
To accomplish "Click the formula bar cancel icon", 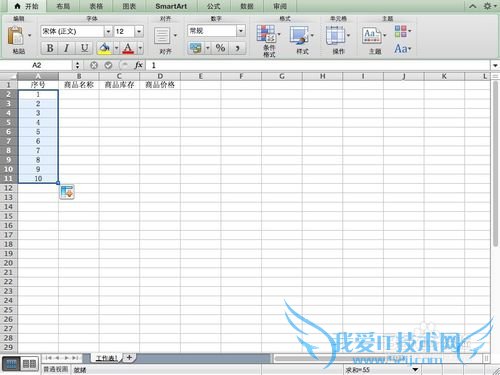I will tap(94, 65).
